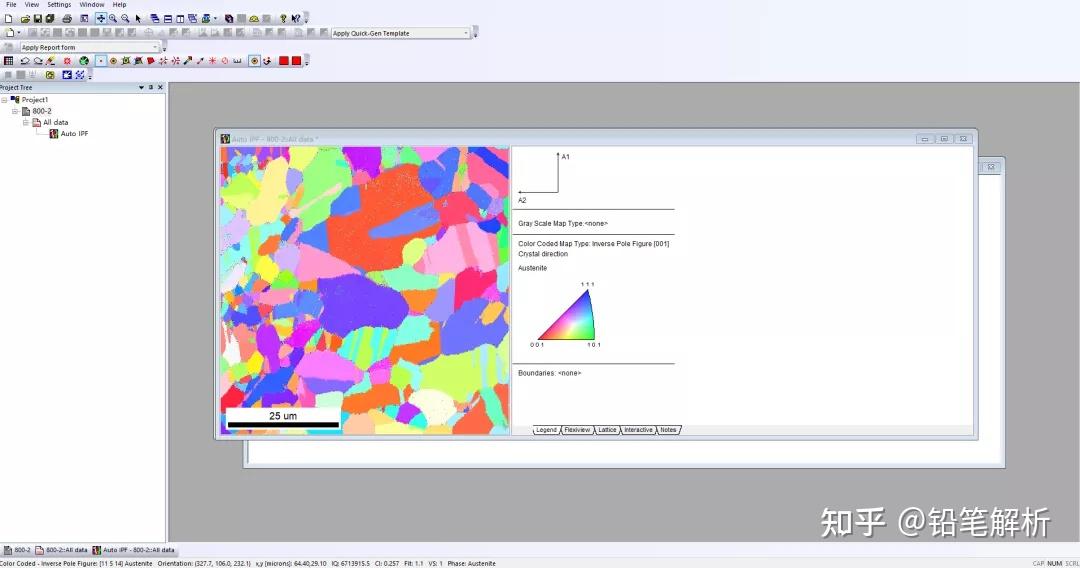
Task: Select the ruler measurement icon
Action: (237, 61)
